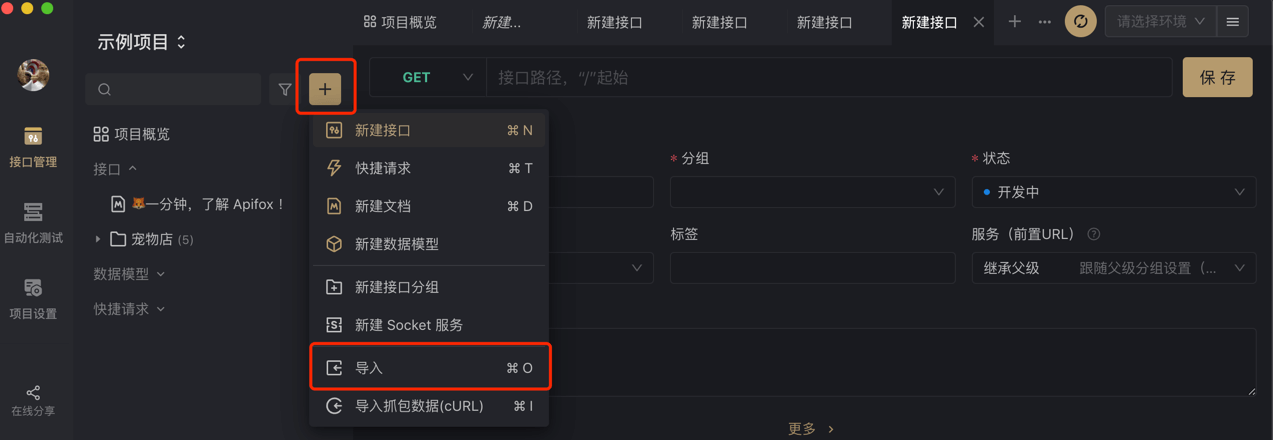Open 项目设置 in the left sidebar
1273x440 pixels.
tap(33, 298)
